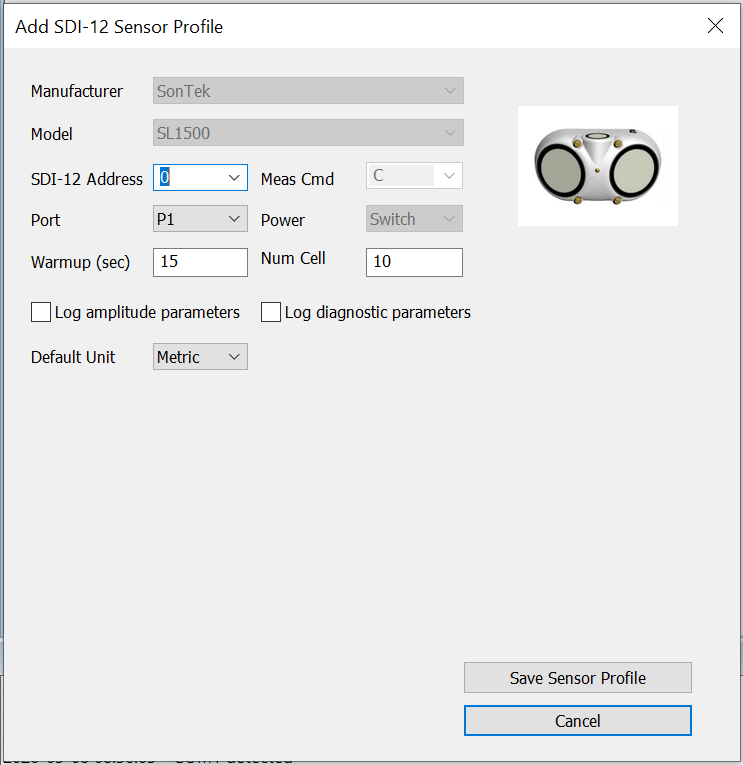The height and width of the screenshot is (765, 743).
Task: Open the Manufacturer dropdown showing SonTek
Action: pyautogui.click(x=308, y=91)
